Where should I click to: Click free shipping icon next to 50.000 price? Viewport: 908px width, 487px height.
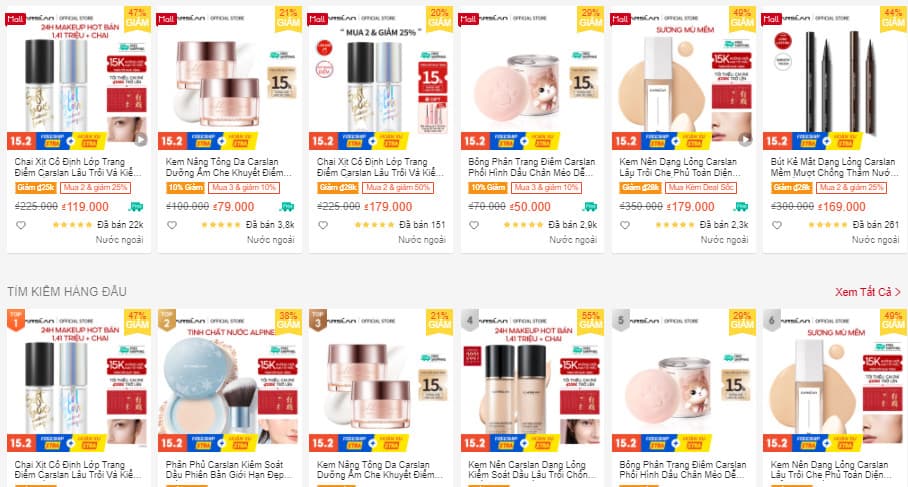590,206
